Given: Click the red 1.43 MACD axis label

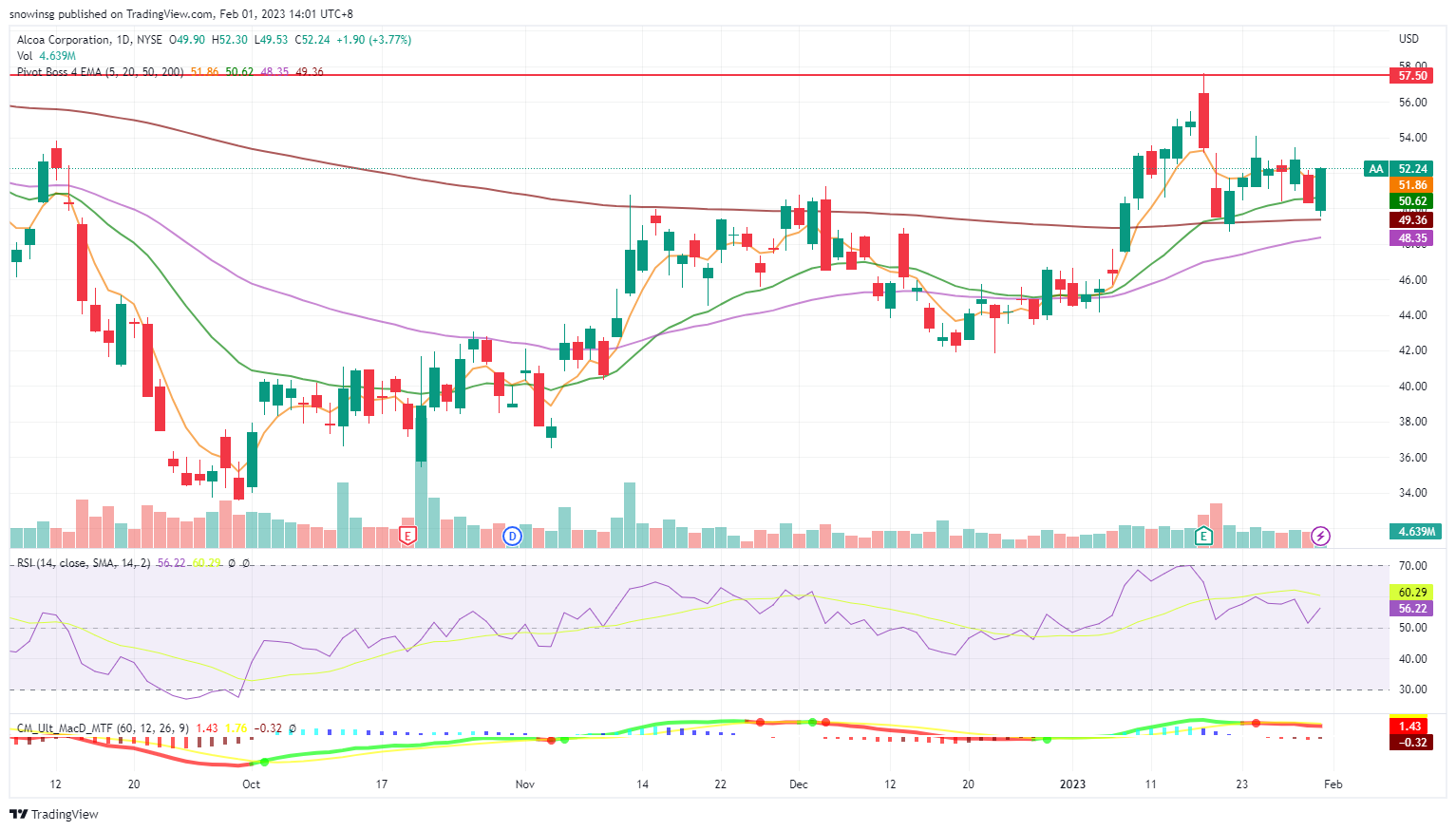Looking at the screenshot, I should [x=1410, y=727].
